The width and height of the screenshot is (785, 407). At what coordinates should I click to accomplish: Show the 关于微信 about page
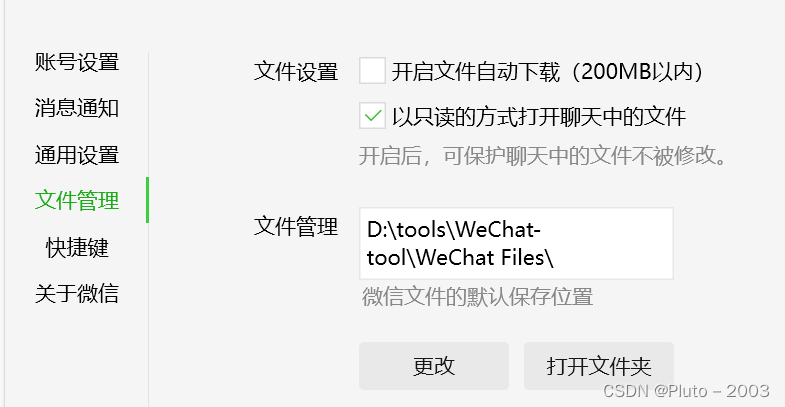coord(77,293)
